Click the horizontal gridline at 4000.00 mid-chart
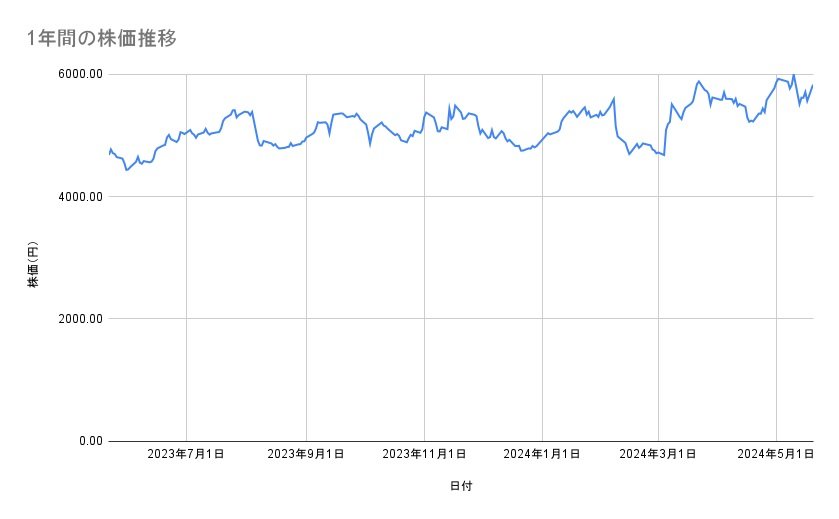The height and width of the screenshot is (519, 839). [x=460, y=197]
